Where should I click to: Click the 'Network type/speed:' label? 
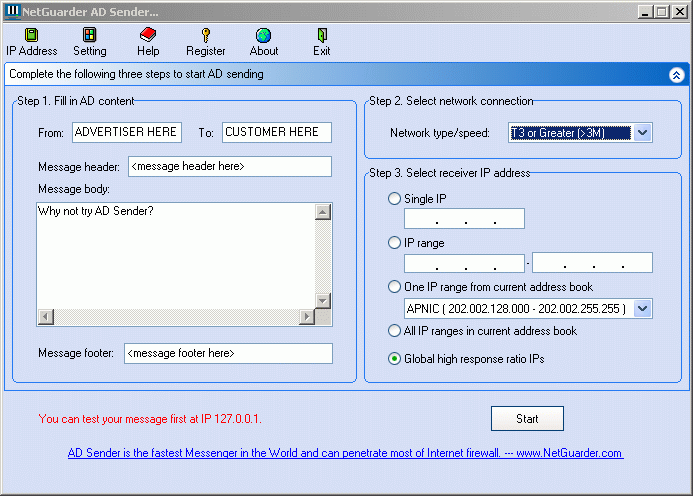click(x=440, y=133)
